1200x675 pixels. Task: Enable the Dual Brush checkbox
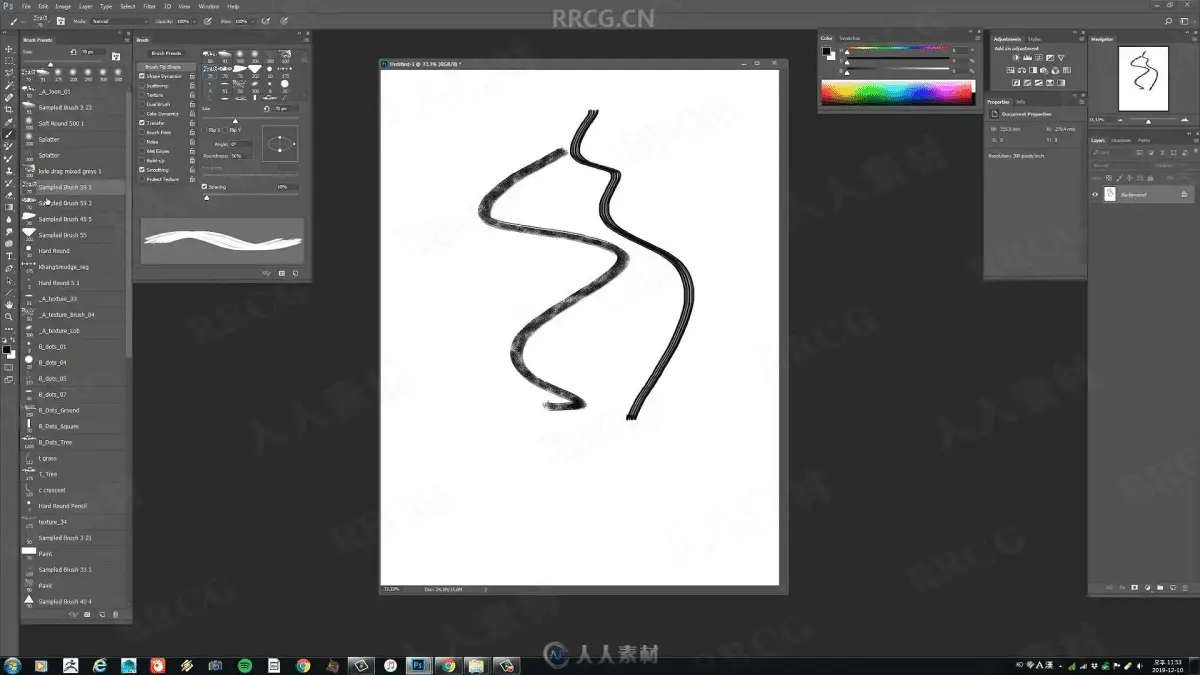pos(142,104)
